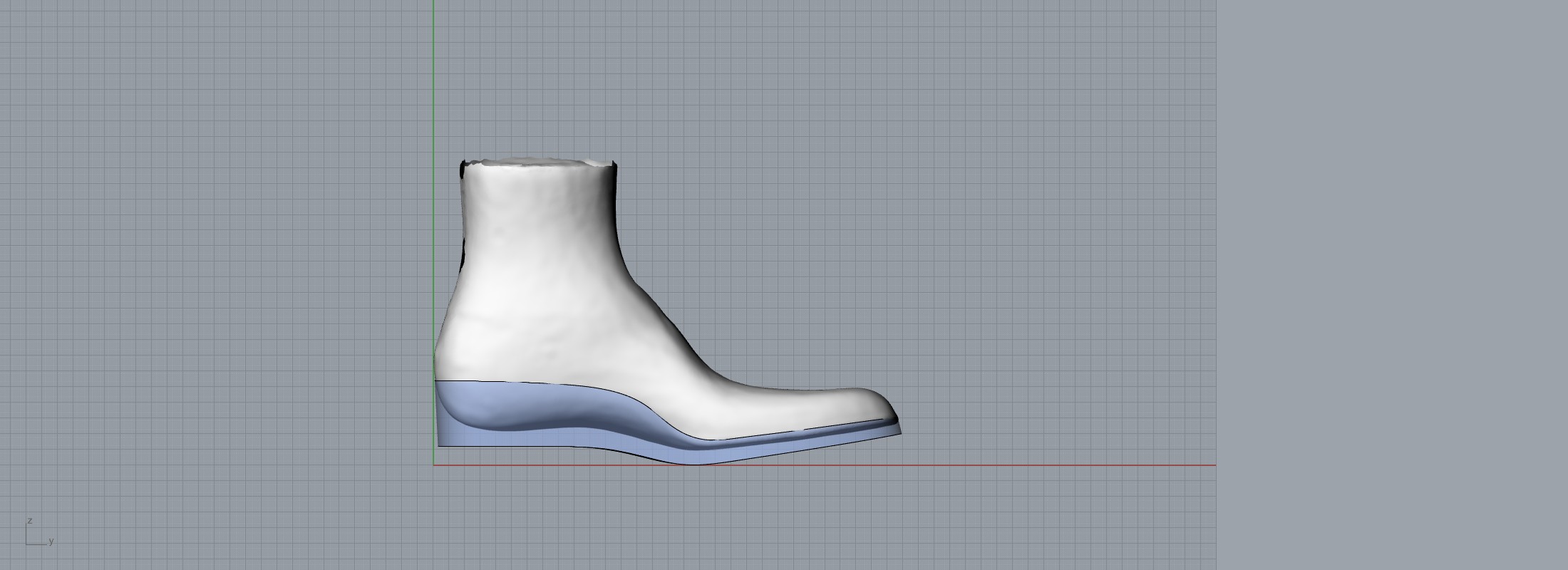Click the origin where green and red axes meet
This screenshot has width=1568, height=570.
click(x=433, y=465)
